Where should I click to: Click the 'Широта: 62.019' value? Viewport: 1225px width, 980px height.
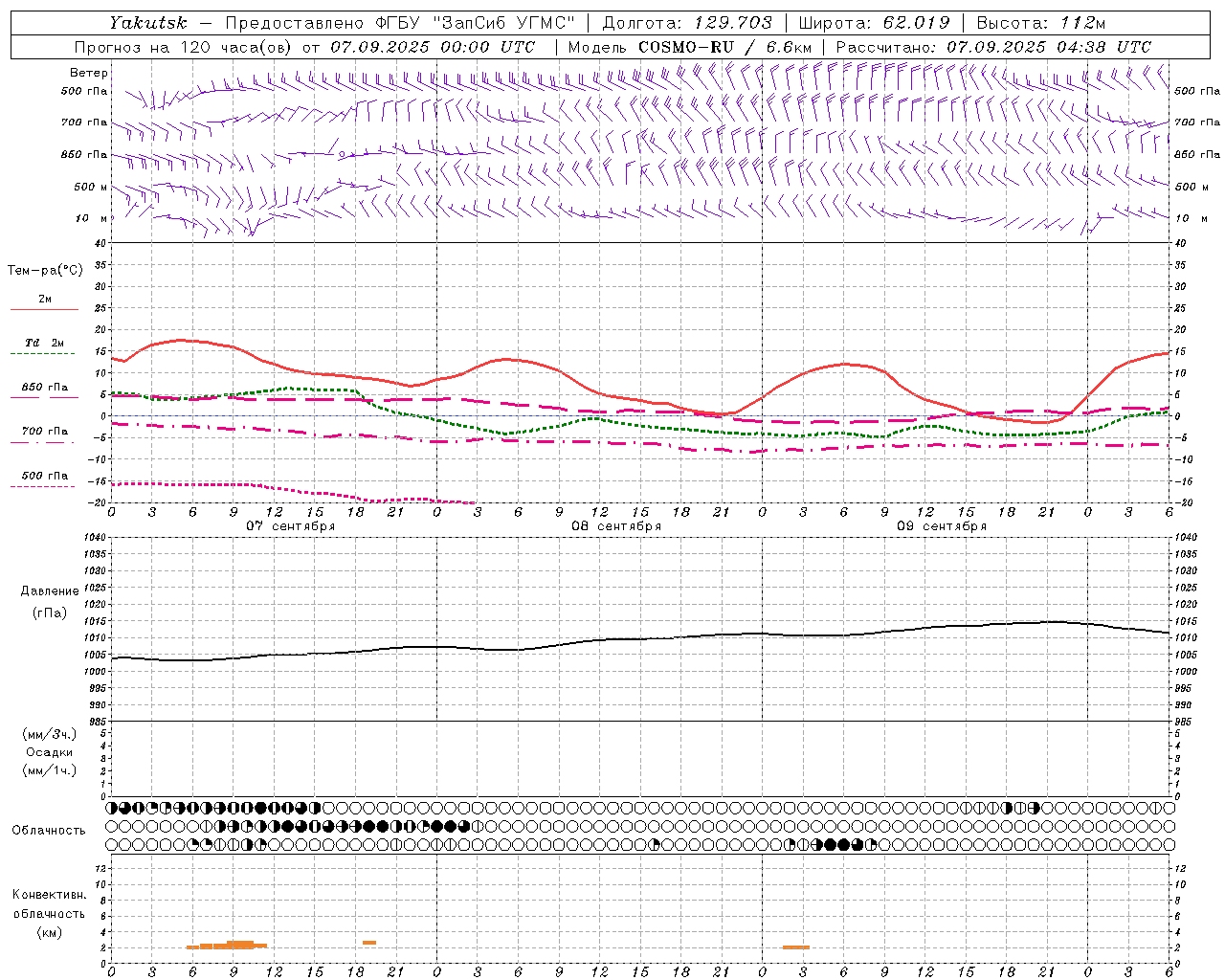874,23
